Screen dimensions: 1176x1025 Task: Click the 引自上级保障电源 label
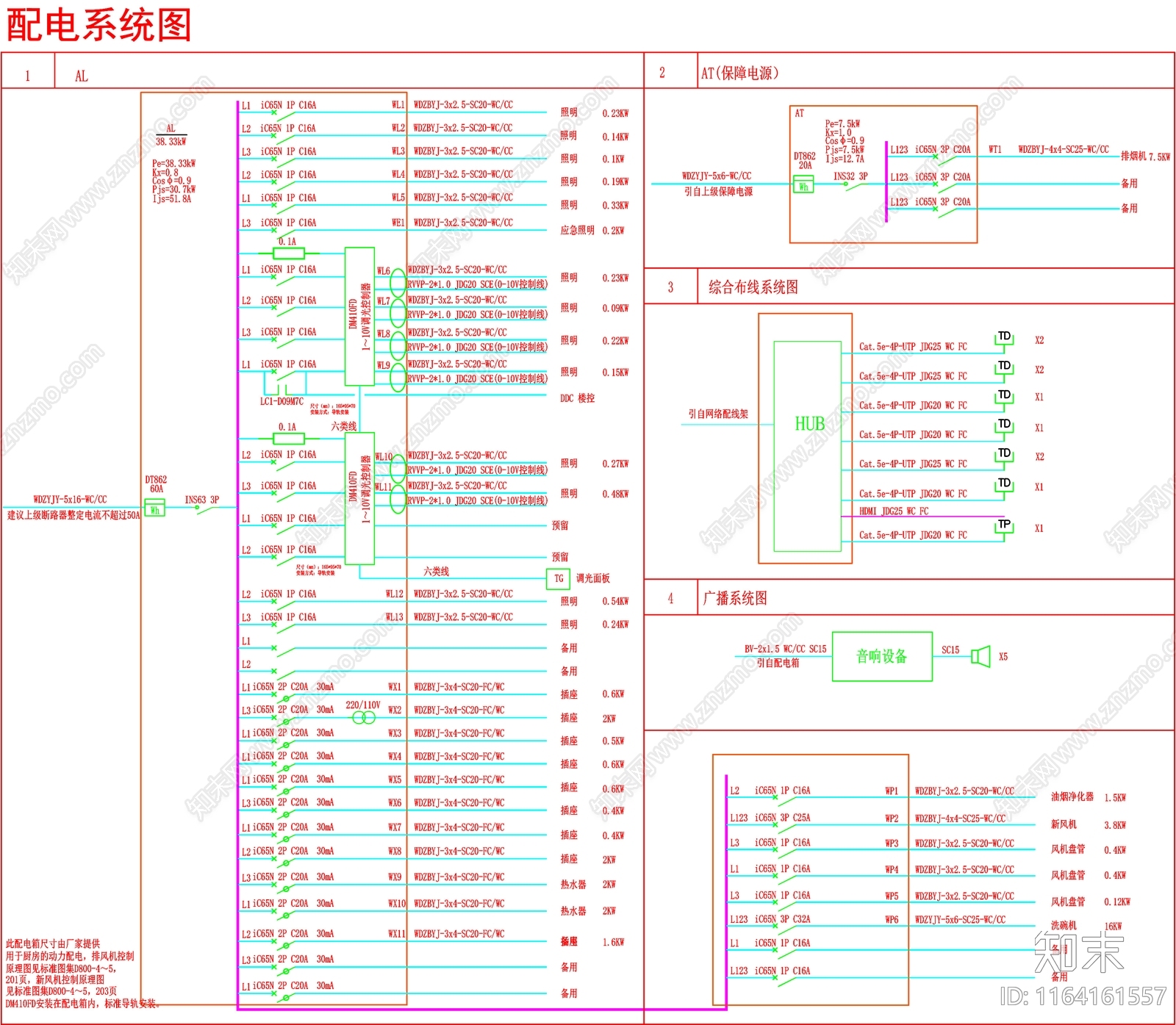[718, 192]
